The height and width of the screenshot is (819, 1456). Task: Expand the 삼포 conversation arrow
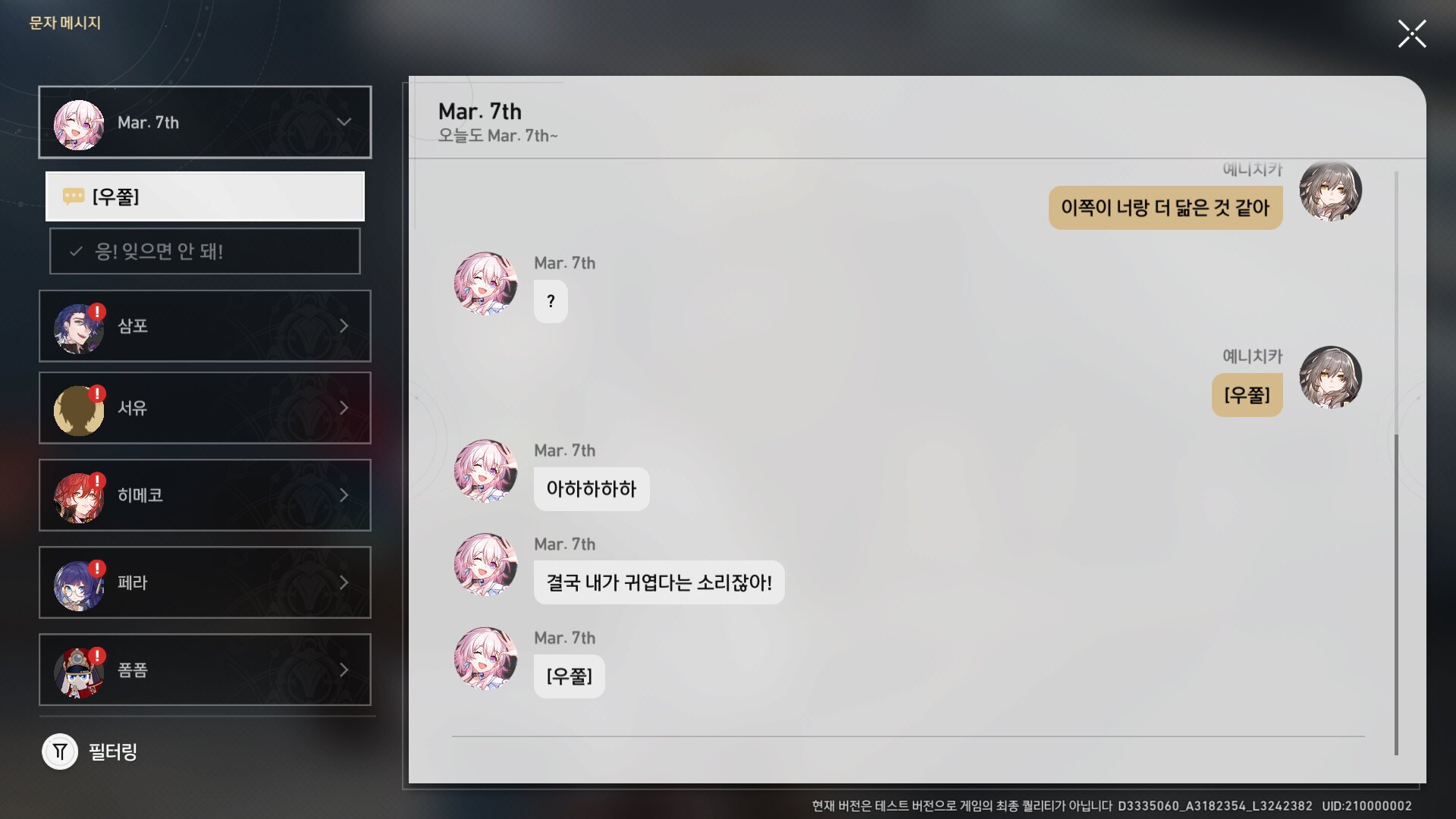(344, 326)
